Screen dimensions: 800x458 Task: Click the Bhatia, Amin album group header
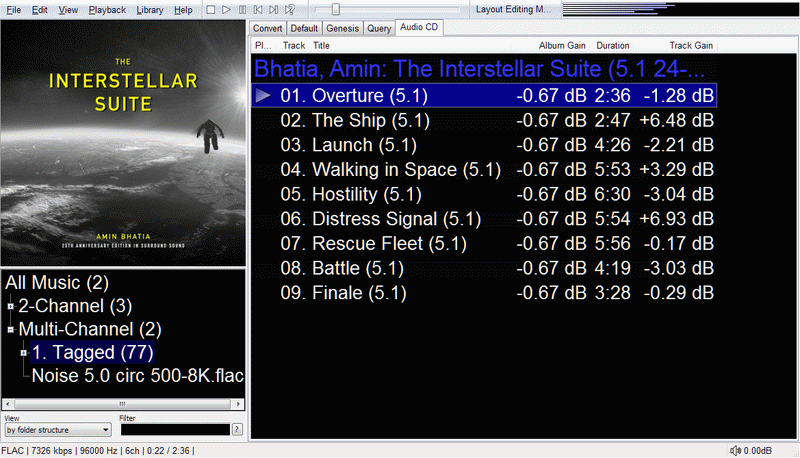coord(480,69)
